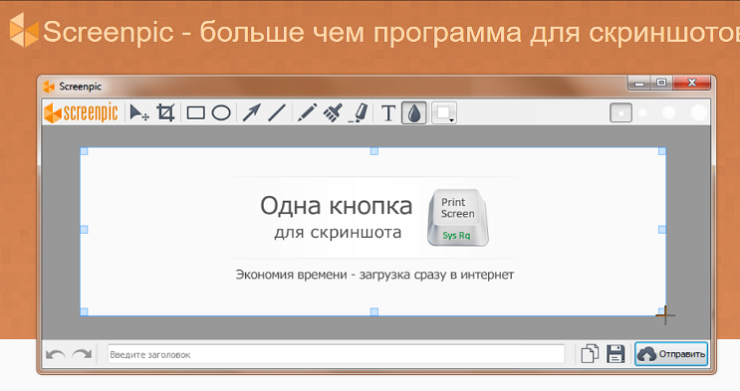The height and width of the screenshot is (391, 740).
Task: Click the left-middle selection handle
Action: (x=84, y=230)
